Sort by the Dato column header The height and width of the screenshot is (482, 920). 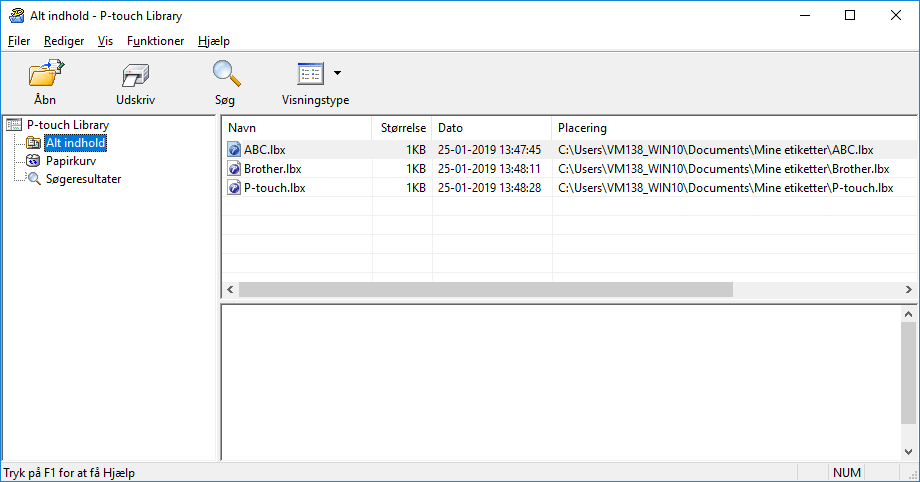492,128
